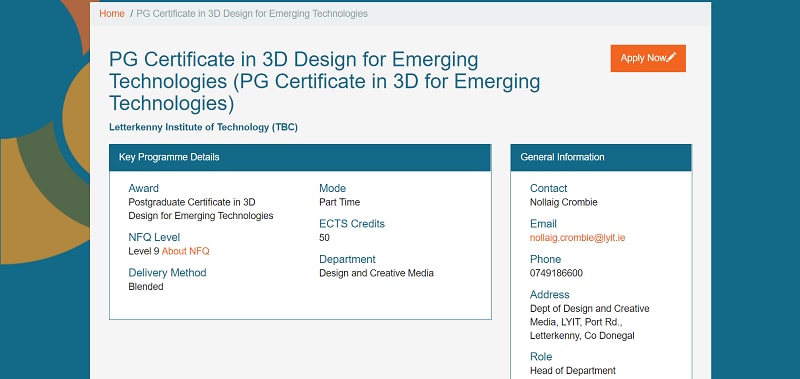
Task: Click the Dept of Design address text
Action: coord(590,322)
